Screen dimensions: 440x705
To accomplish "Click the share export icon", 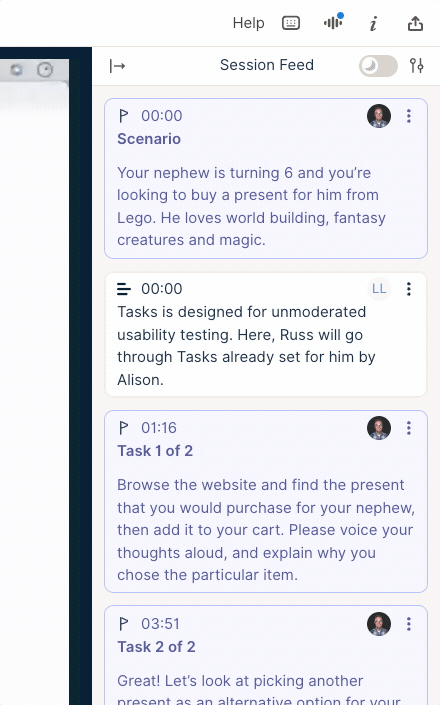I will click(415, 23).
